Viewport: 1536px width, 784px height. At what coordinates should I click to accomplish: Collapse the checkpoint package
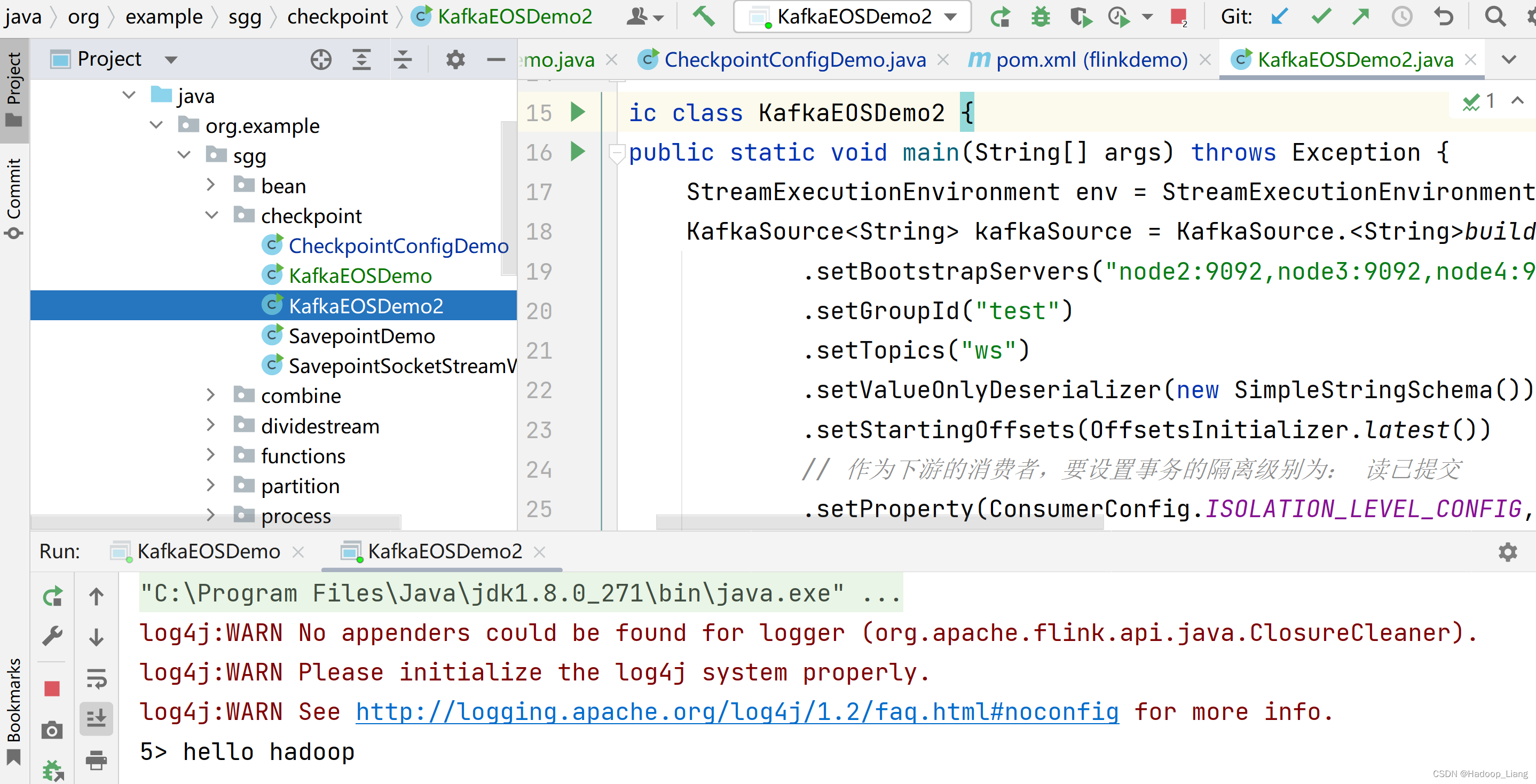click(x=211, y=215)
